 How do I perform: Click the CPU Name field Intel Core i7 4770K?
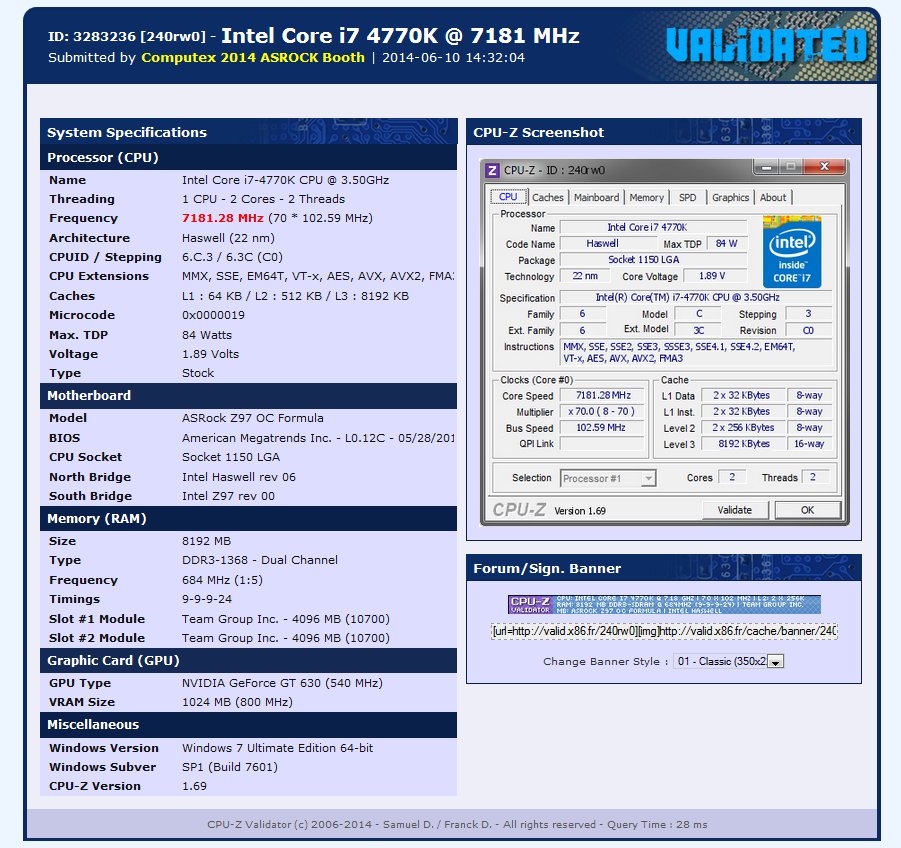[653, 228]
